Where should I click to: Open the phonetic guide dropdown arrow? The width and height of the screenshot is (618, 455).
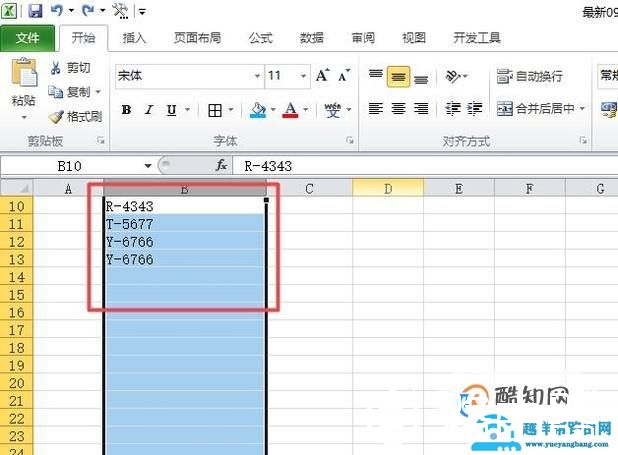click(349, 110)
